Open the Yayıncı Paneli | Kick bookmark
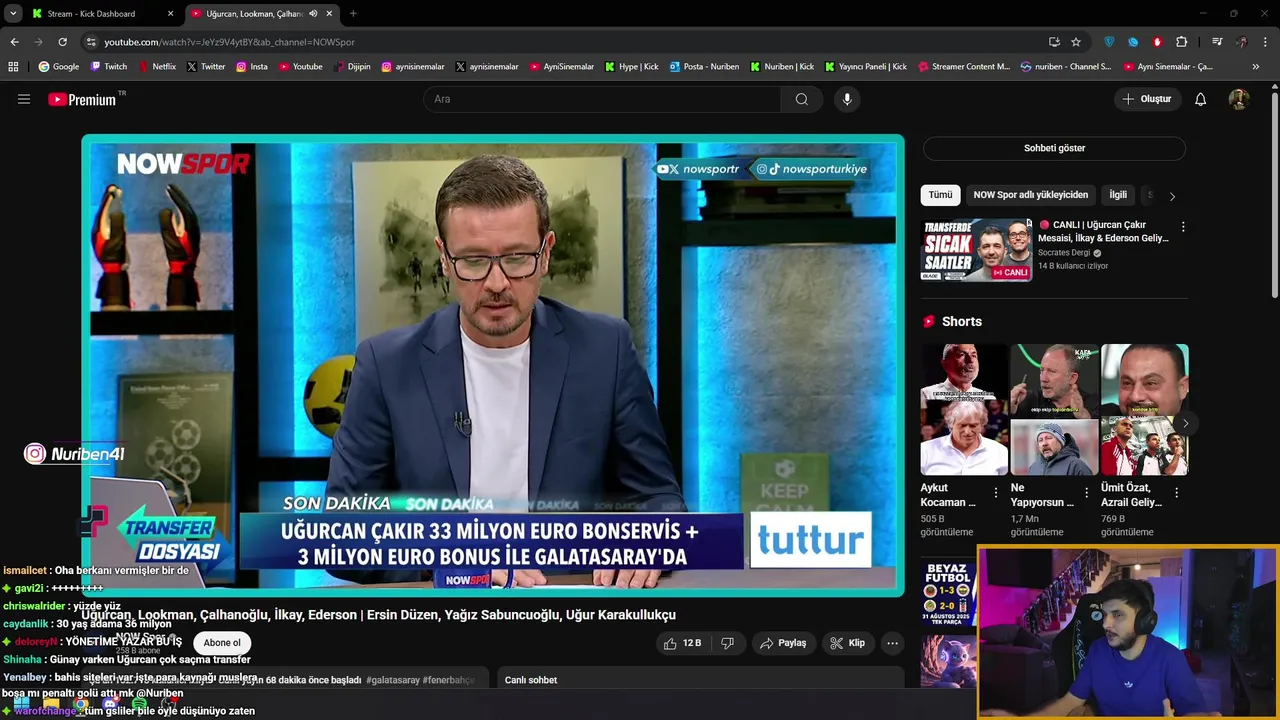 866,67
